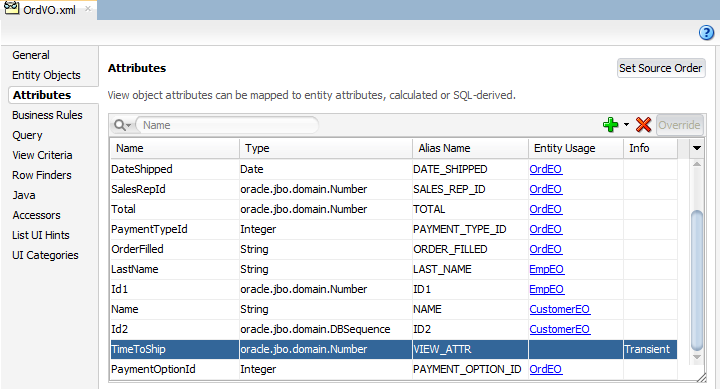Open OrdEO link in PaymentOptionId row
The width and height of the screenshot is (720, 389).
click(546, 369)
